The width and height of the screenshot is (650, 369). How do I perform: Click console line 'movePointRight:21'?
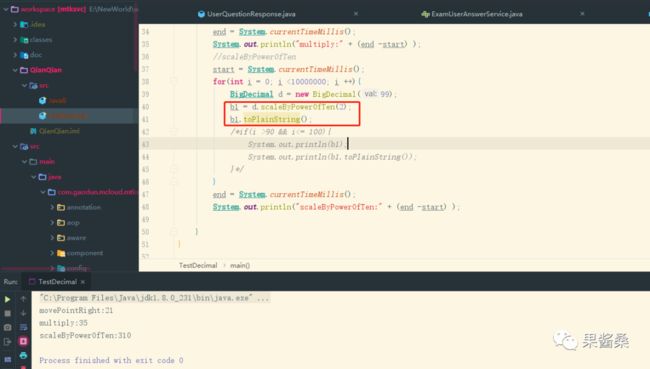pos(76,311)
